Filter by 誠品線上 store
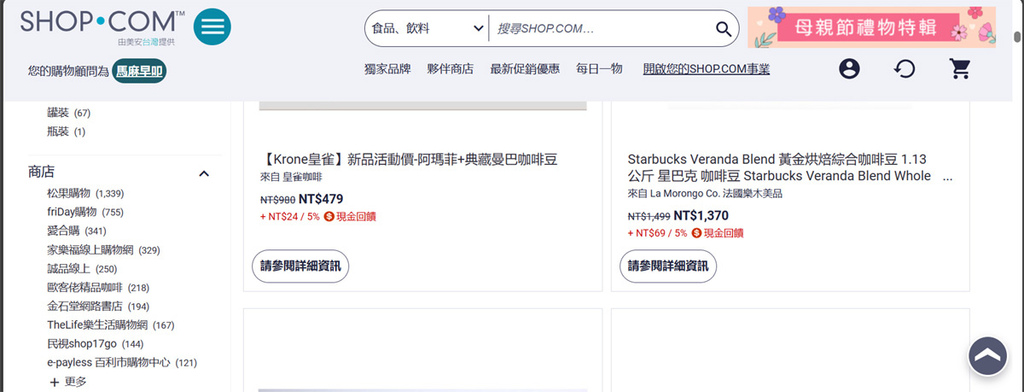The image size is (1024, 392). pos(82,269)
